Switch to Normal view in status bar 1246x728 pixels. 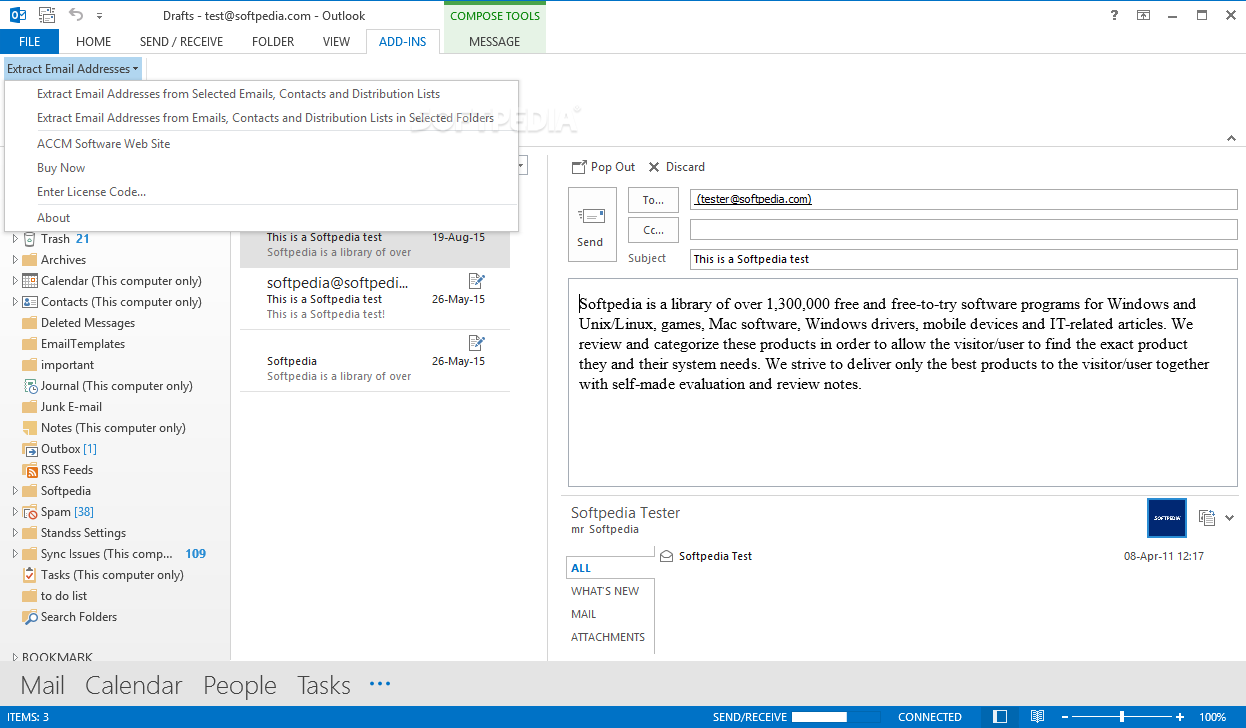pyautogui.click(x=1000, y=717)
